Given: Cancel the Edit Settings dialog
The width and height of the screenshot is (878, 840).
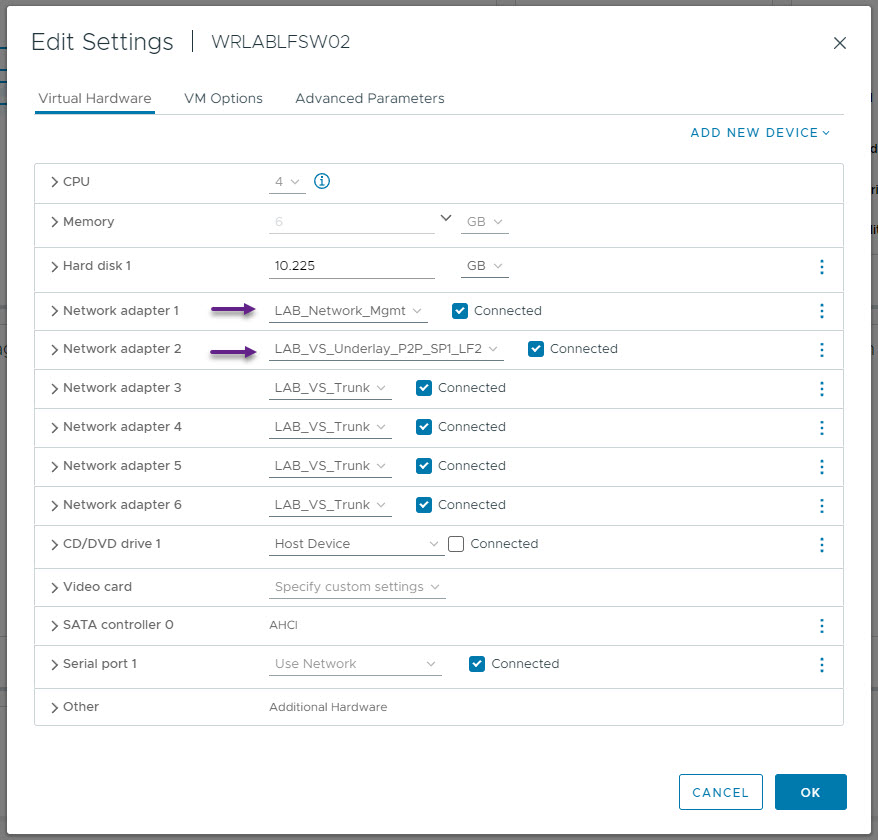Looking at the screenshot, I should (x=720, y=792).
